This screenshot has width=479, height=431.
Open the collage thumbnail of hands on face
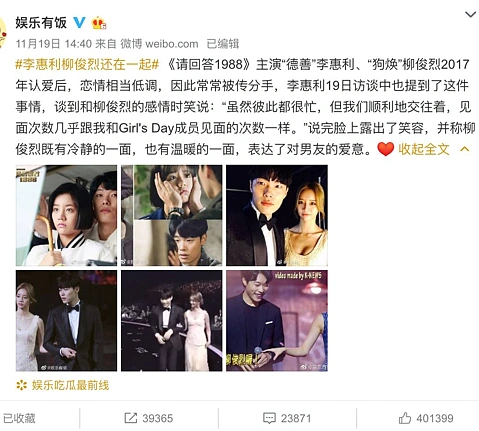(x=171, y=215)
